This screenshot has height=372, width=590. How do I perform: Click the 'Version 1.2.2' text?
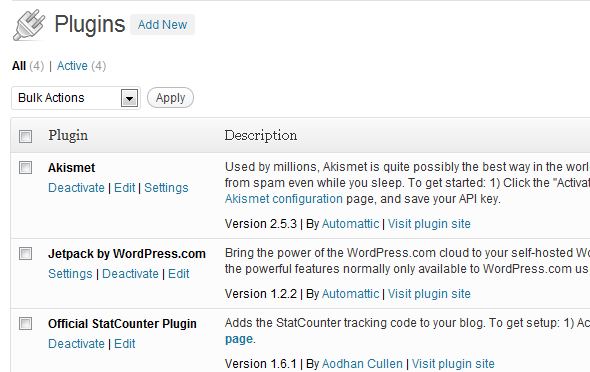pos(261,294)
